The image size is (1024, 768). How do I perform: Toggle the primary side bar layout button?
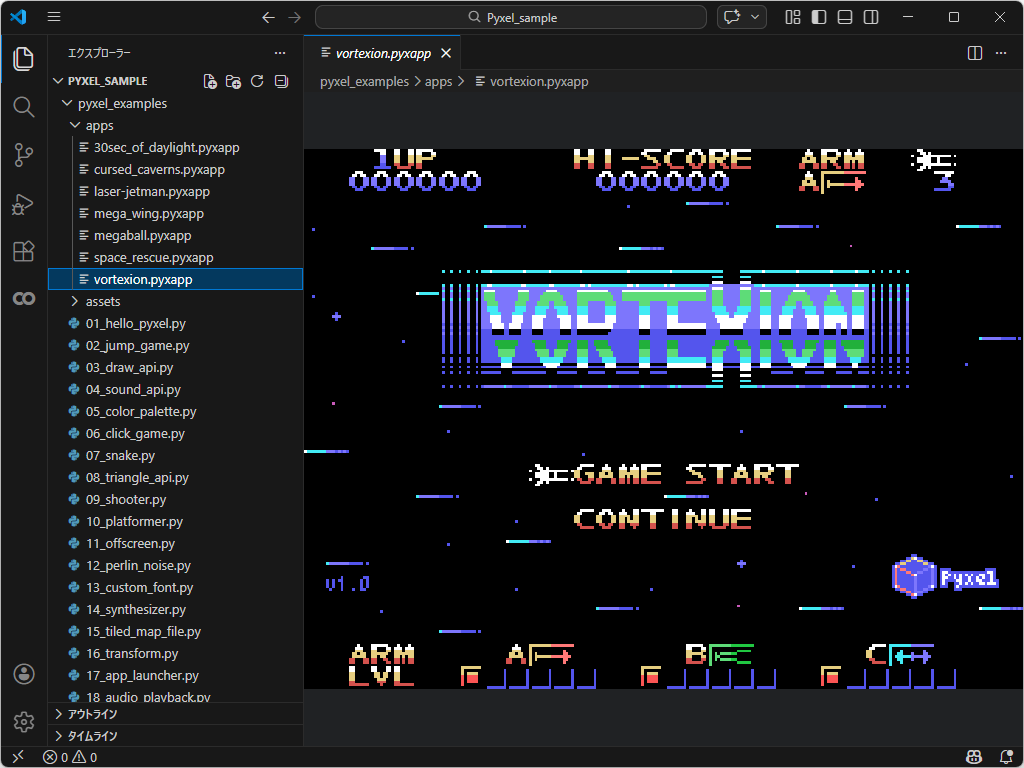pyautogui.click(x=819, y=17)
